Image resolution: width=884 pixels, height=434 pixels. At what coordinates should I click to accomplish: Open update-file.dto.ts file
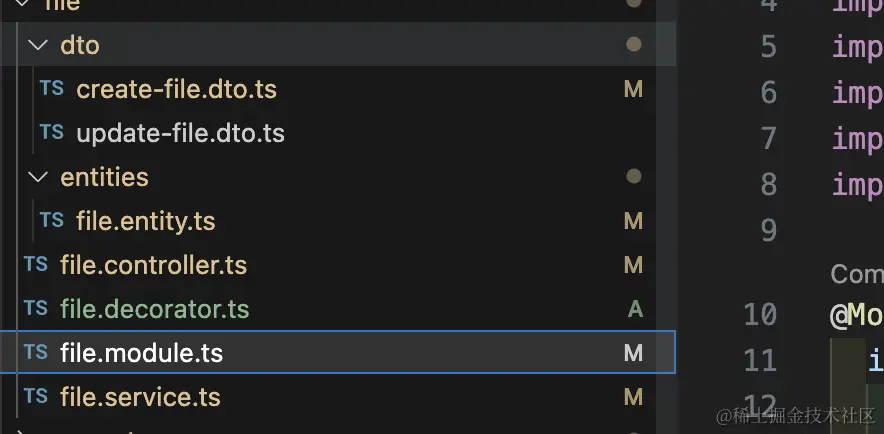[x=180, y=133]
